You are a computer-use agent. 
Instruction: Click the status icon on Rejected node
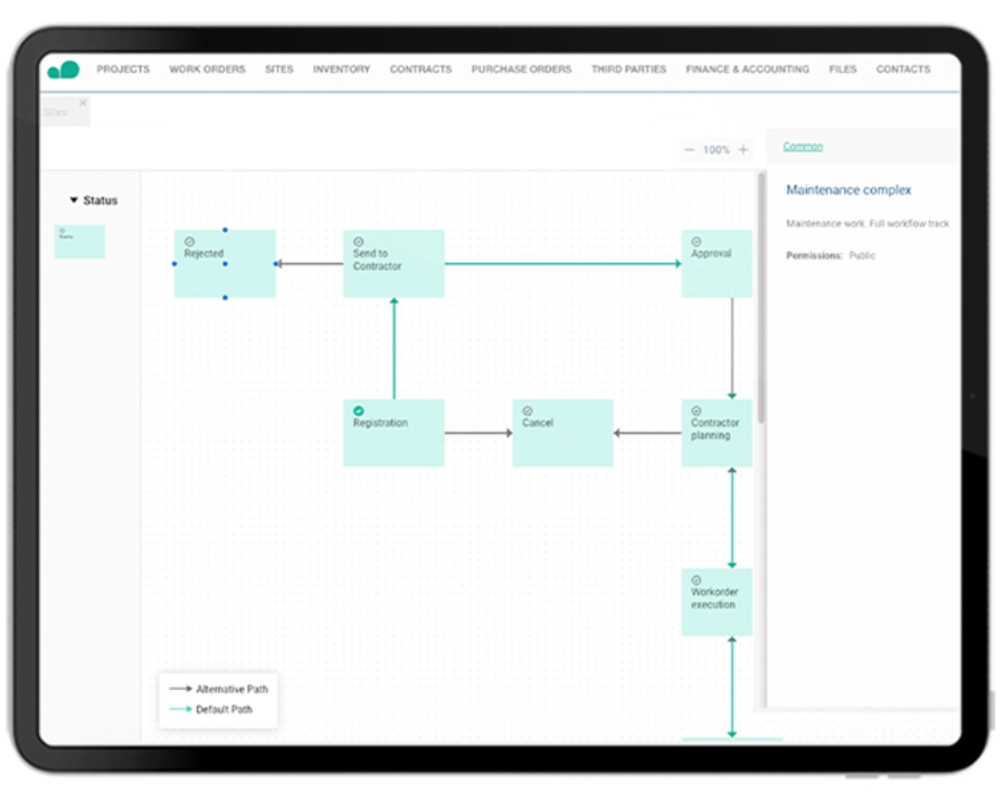pos(189,241)
